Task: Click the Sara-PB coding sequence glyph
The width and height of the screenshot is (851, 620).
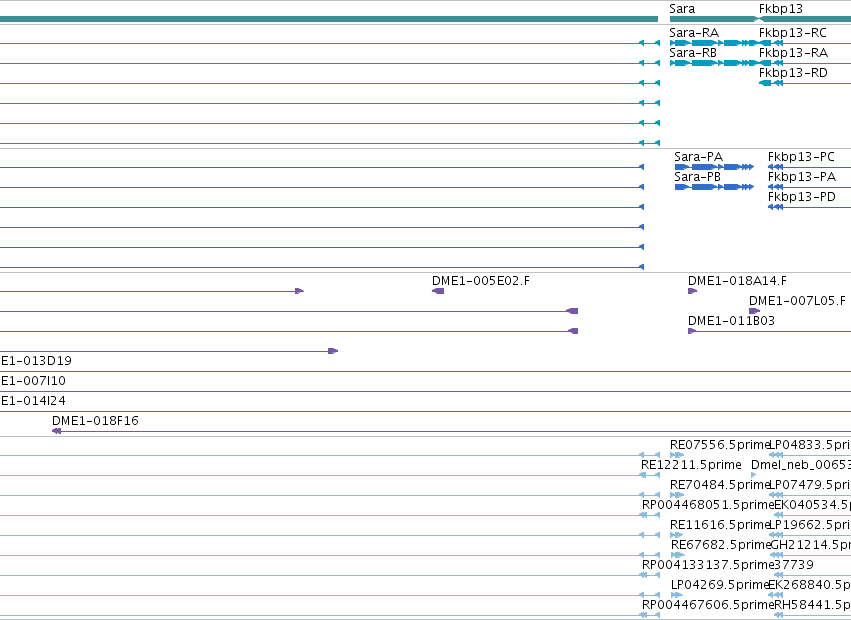Action: point(714,187)
